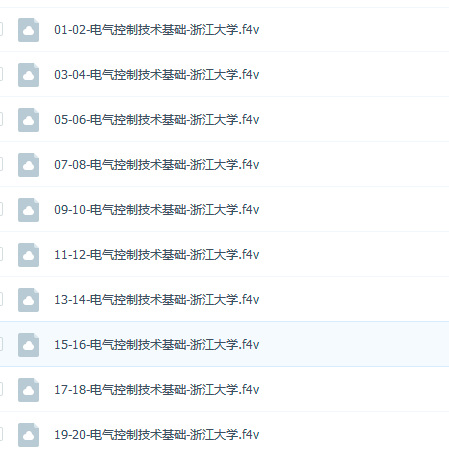Click the cloud file icon for 09-10 video
The height and width of the screenshot is (455, 449).
click(28, 210)
